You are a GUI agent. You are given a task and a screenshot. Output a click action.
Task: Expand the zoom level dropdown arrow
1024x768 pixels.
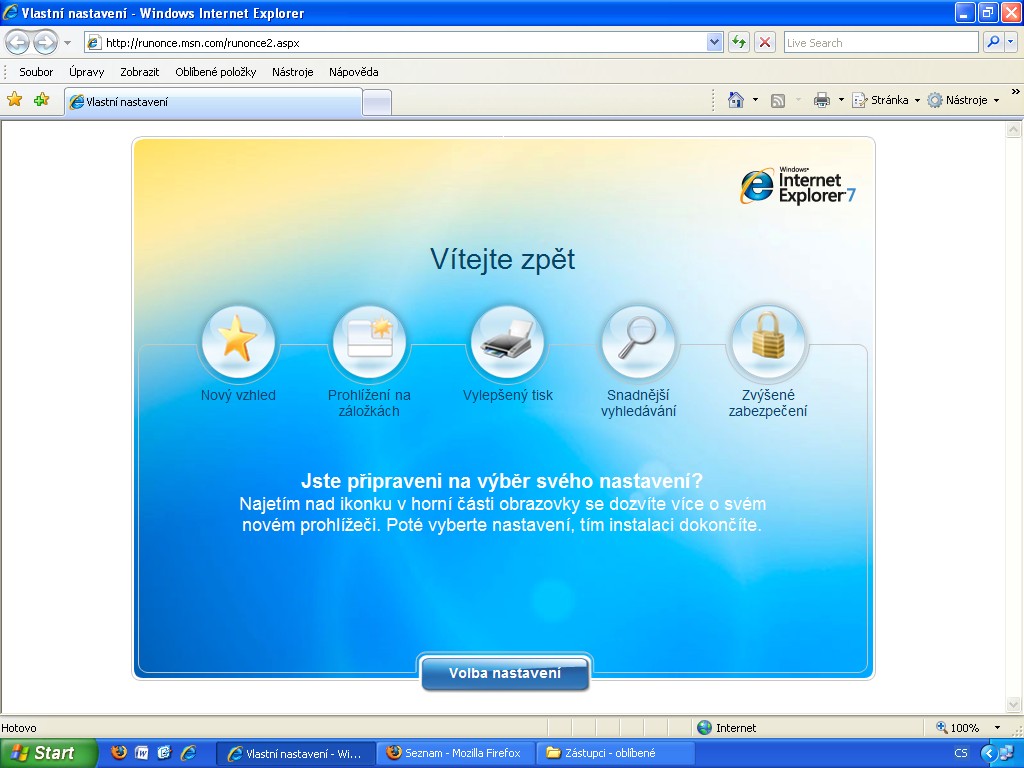(x=997, y=728)
